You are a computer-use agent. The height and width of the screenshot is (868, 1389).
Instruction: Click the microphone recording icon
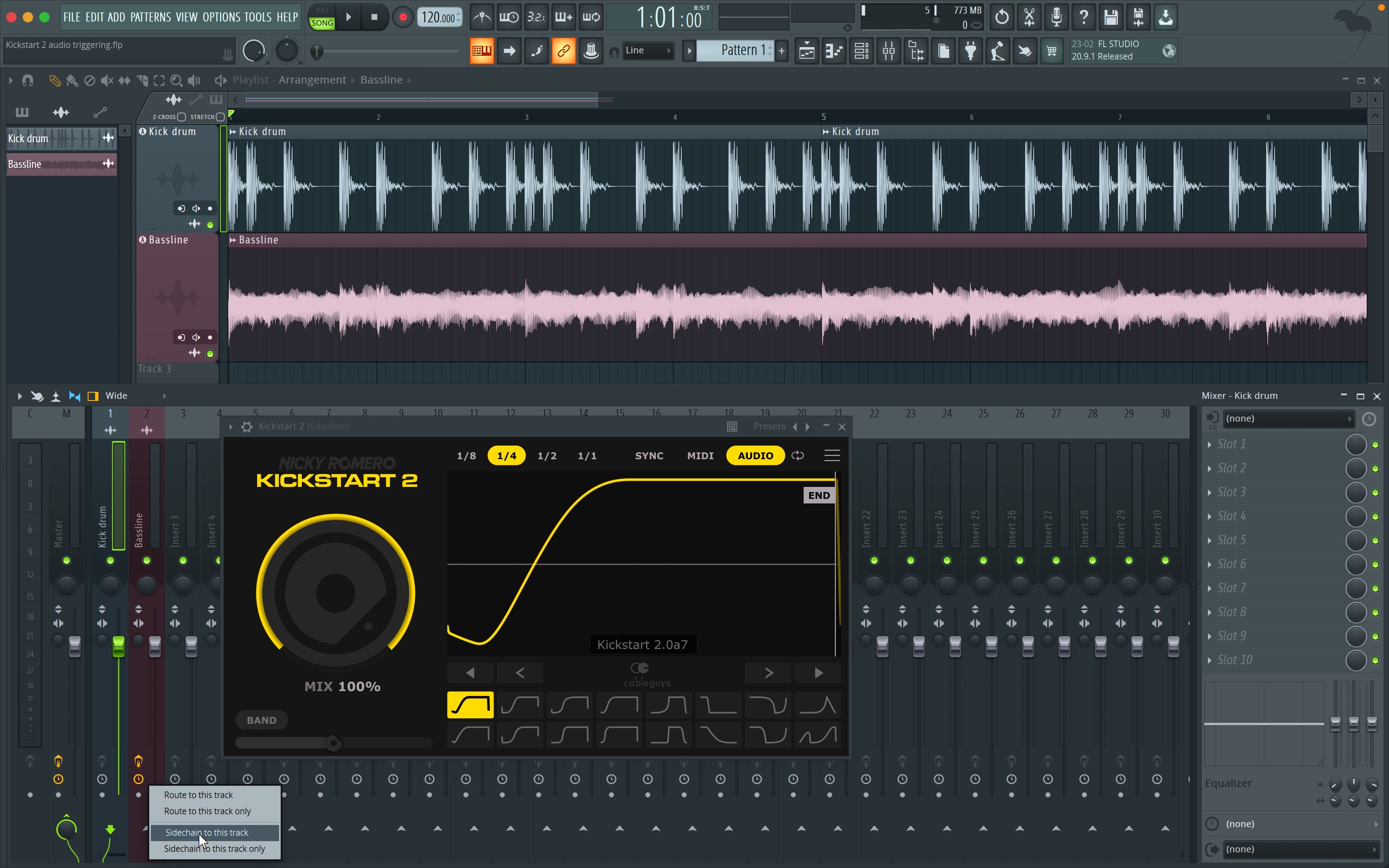tap(1057, 17)
